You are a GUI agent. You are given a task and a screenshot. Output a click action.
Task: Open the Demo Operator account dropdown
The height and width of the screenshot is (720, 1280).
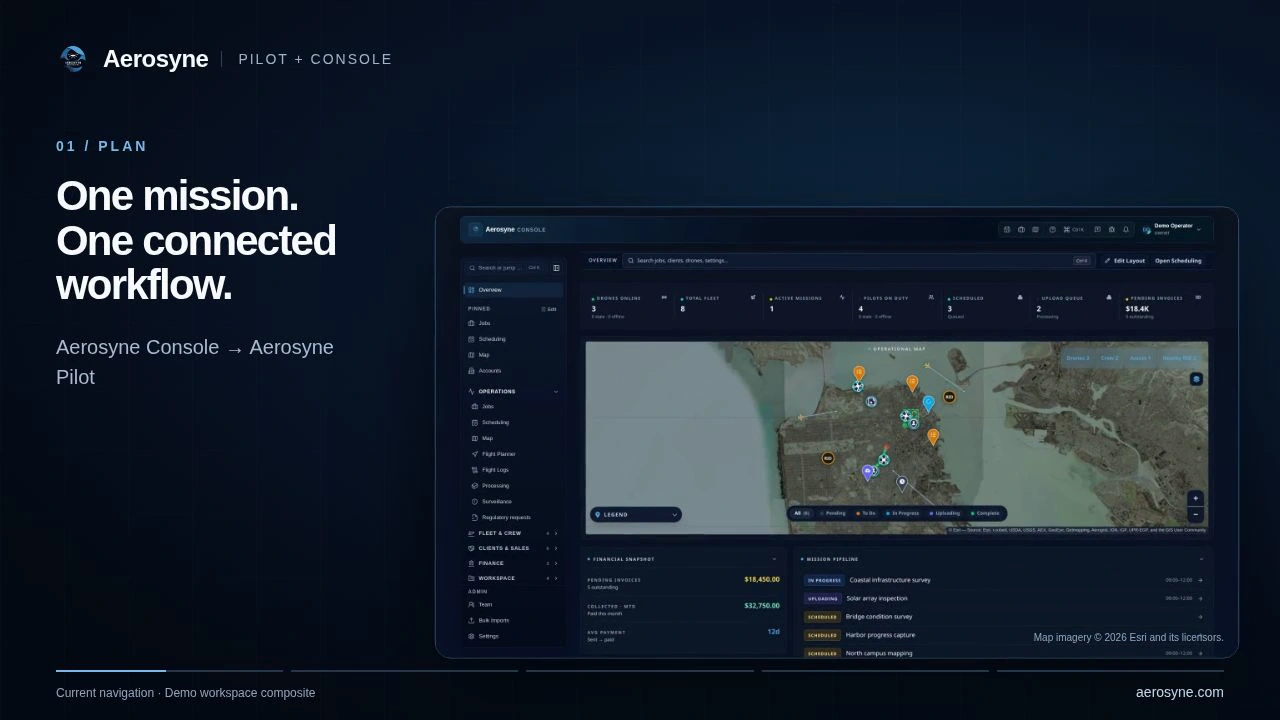(x=1172, y=229)
